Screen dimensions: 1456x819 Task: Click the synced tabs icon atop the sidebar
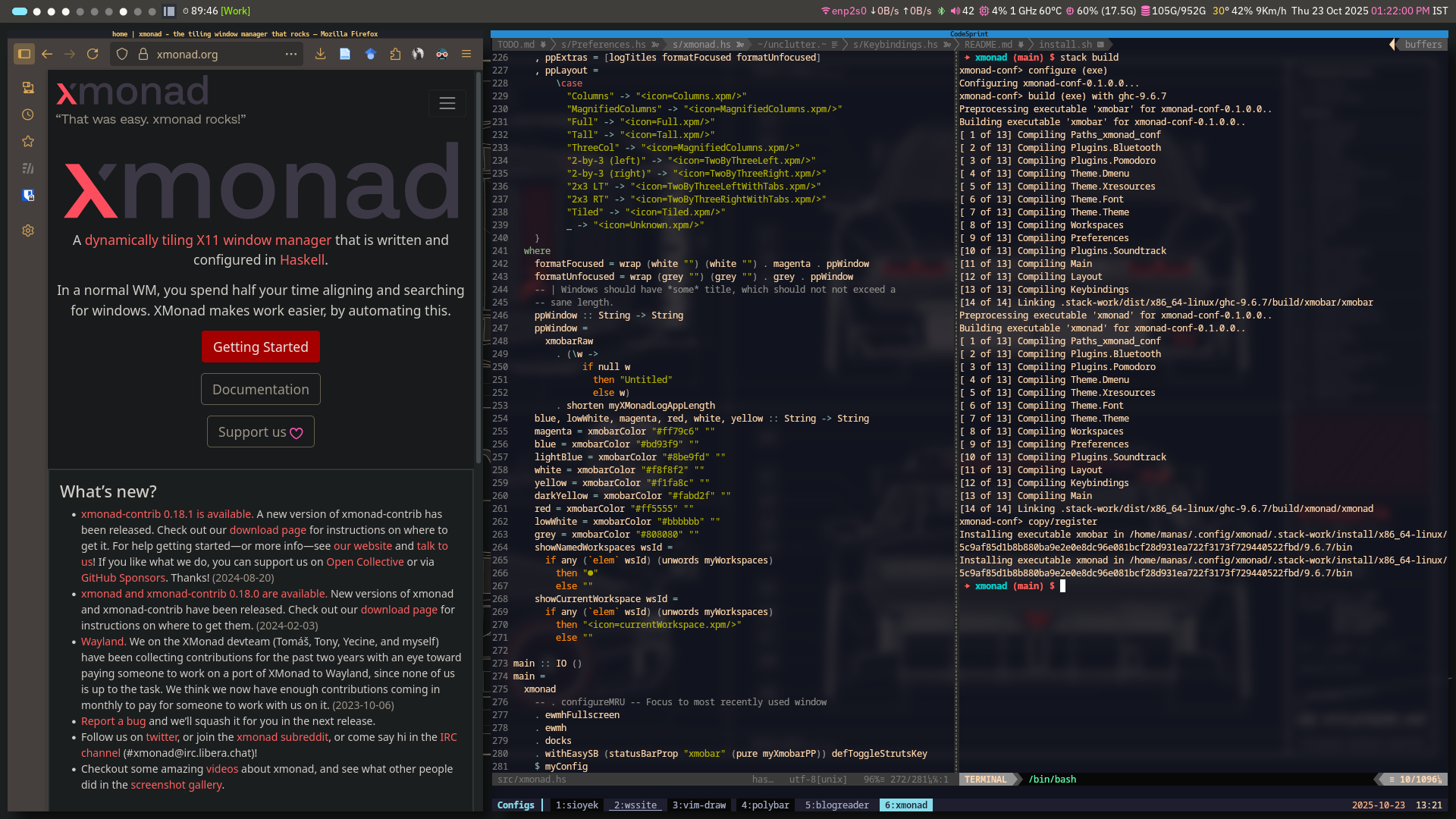click(x=28, y=87)
